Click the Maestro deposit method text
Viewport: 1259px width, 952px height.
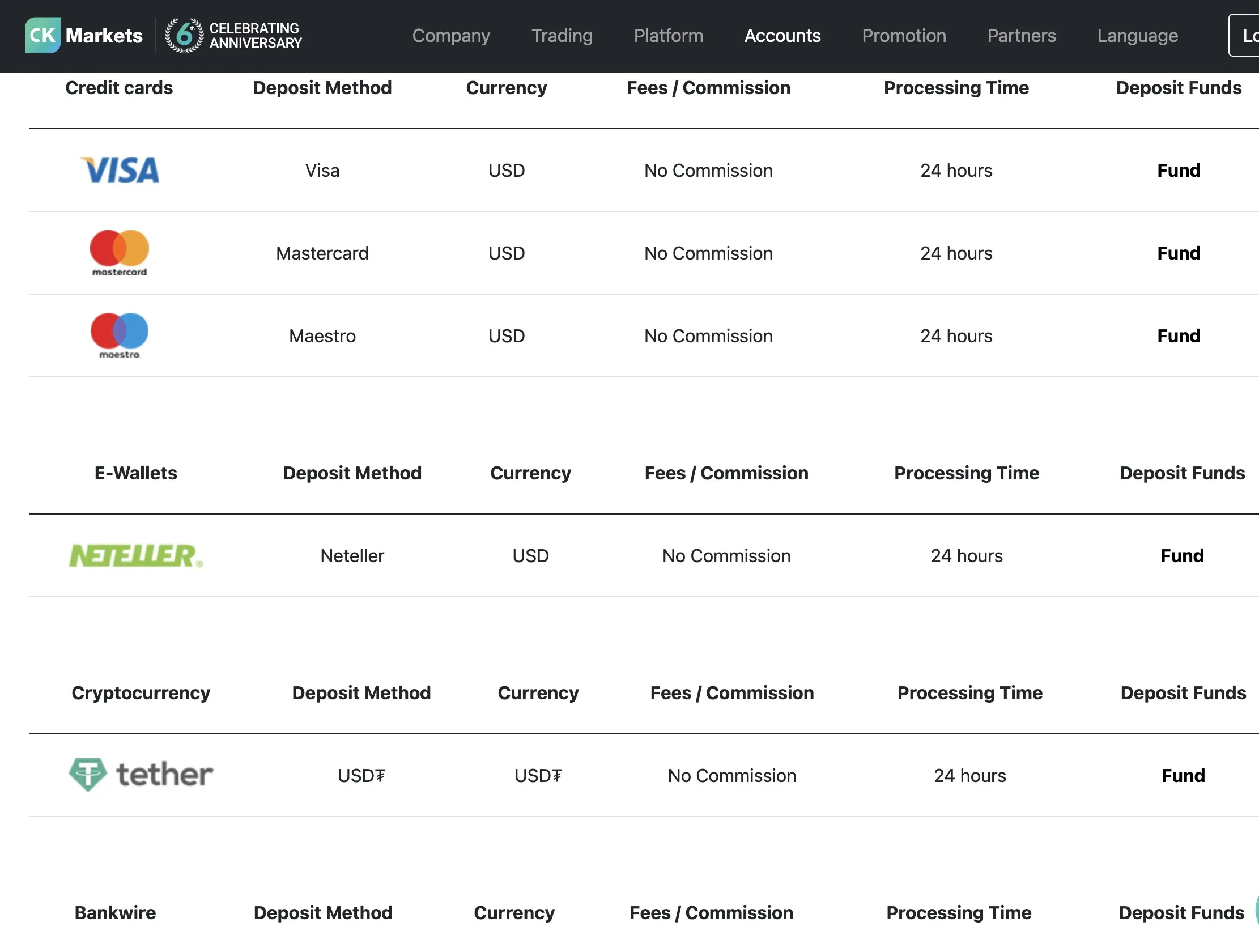tap(322, 335)
